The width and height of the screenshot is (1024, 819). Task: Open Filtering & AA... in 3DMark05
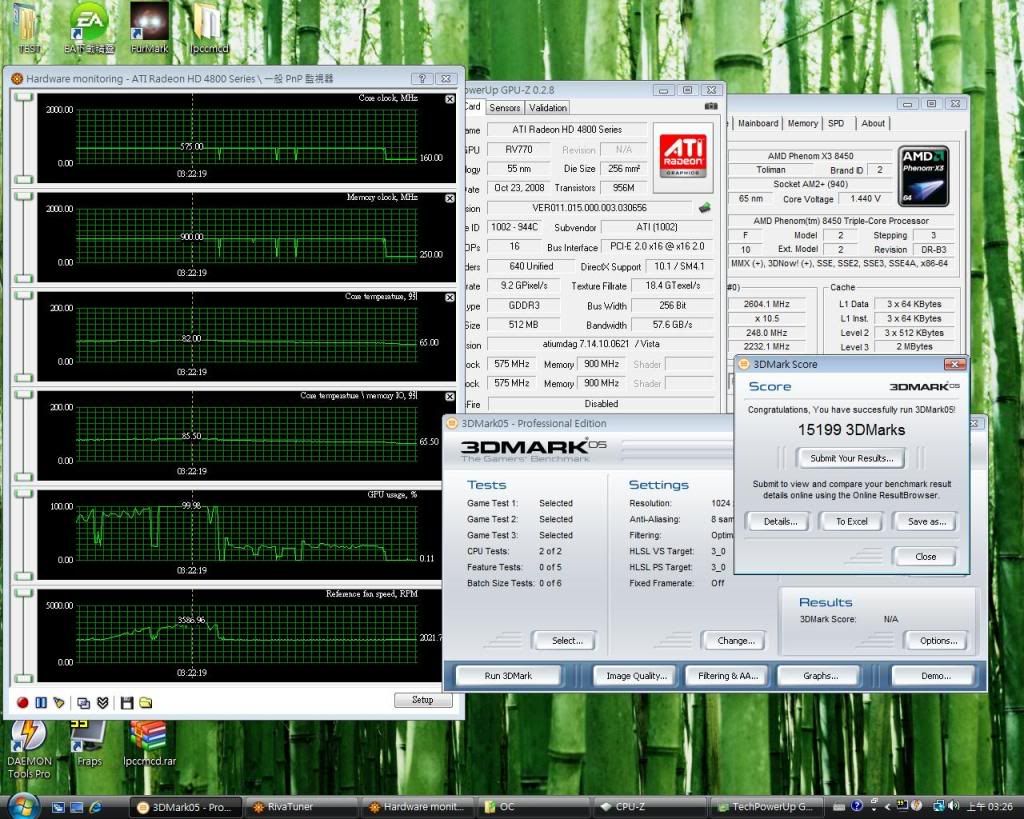point(728,675)
